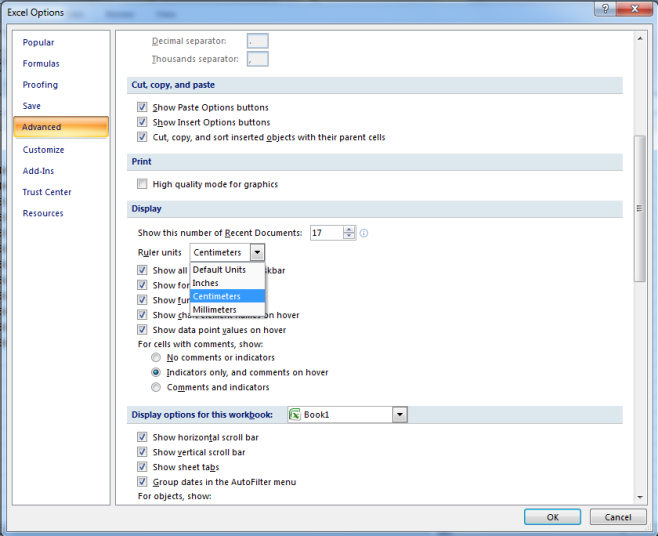
Task: Expand the Display options workbook dropdown
Action: click(400, 414)
